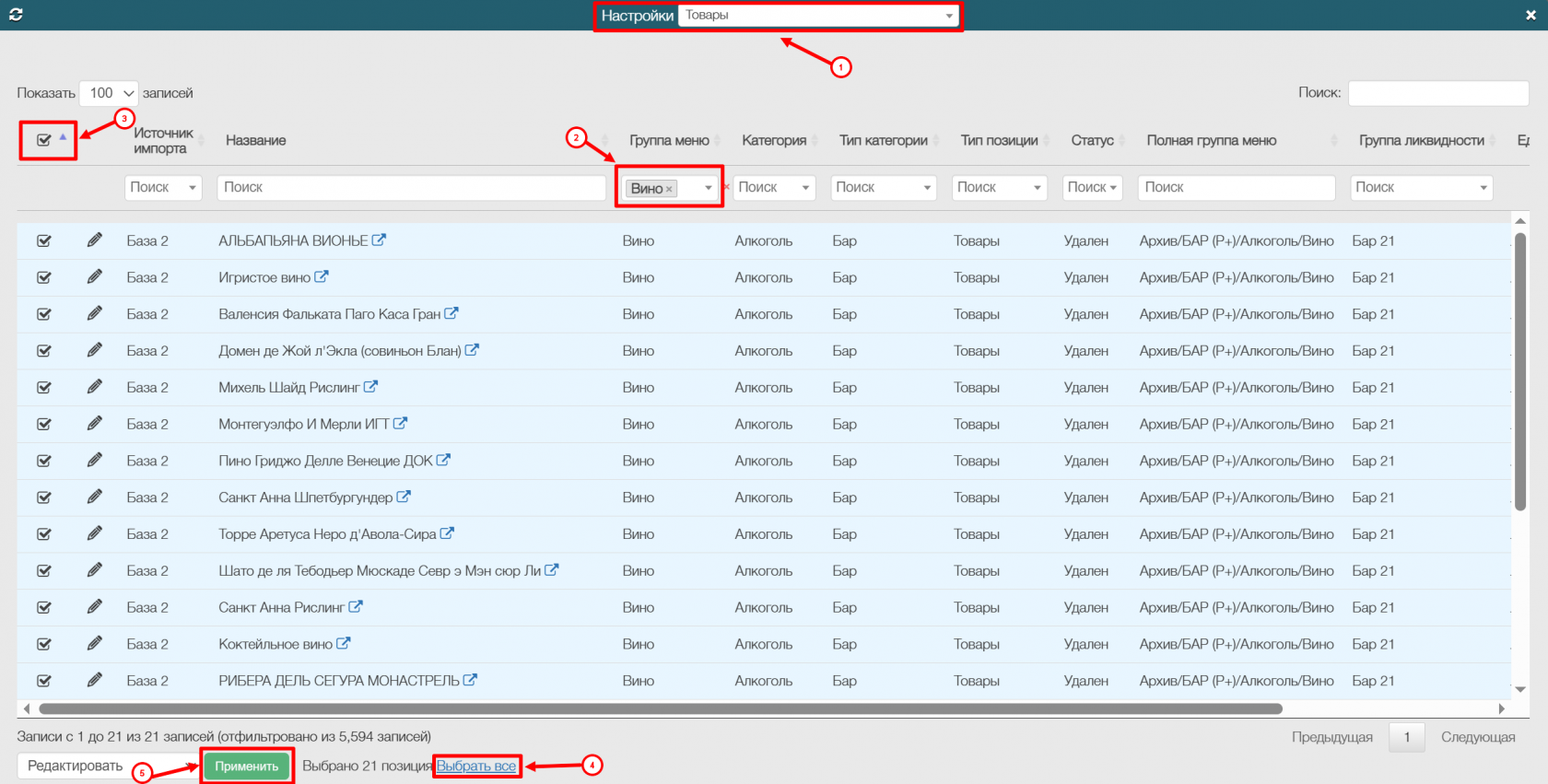The height and width of the screenshot is (784, 1548).
Task: Open external link icon beside Коктейльное вино
Action: 344,644
